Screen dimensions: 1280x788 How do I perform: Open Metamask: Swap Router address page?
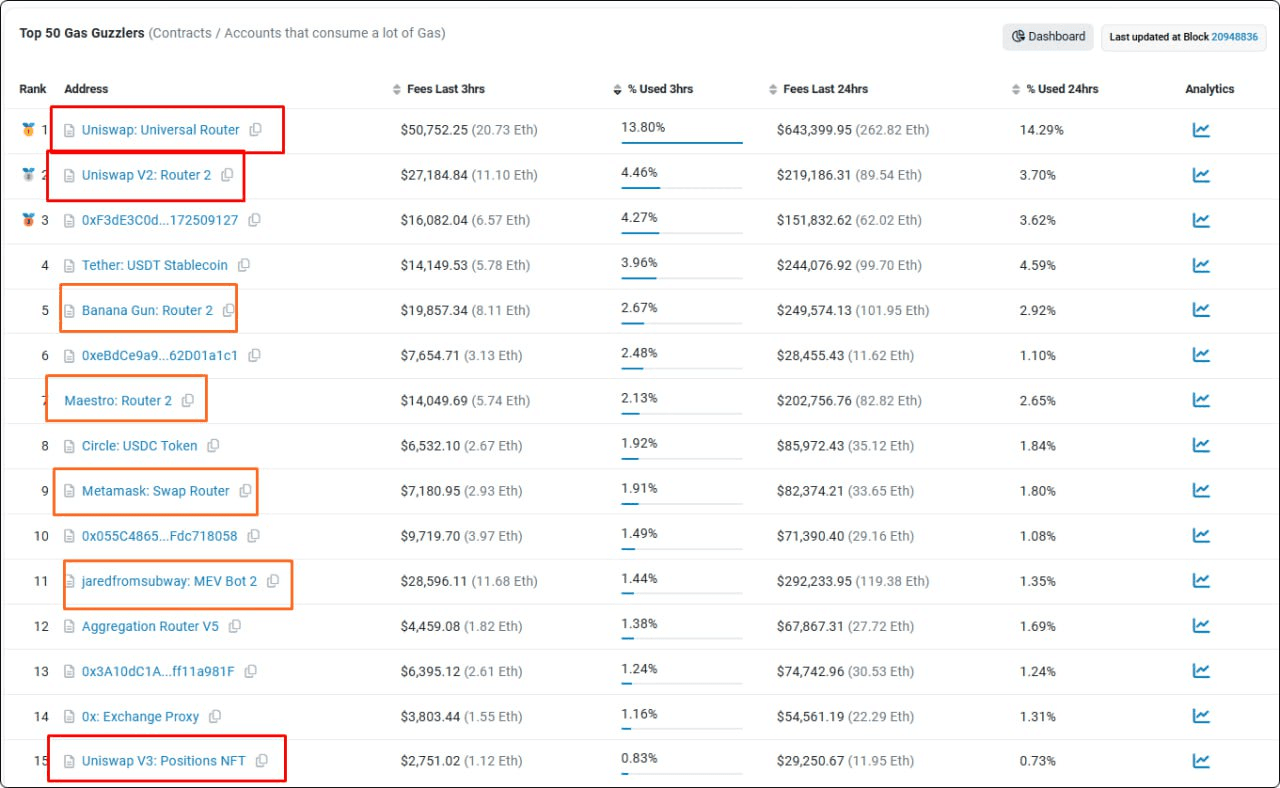point(156,491)
